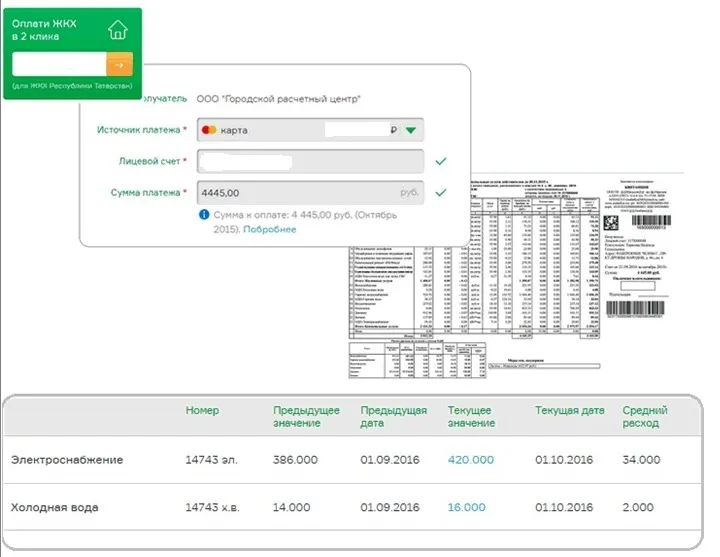This screenshot has width=720, height=557.
Task: Click the Текущее значение column header
Action: 472,417
